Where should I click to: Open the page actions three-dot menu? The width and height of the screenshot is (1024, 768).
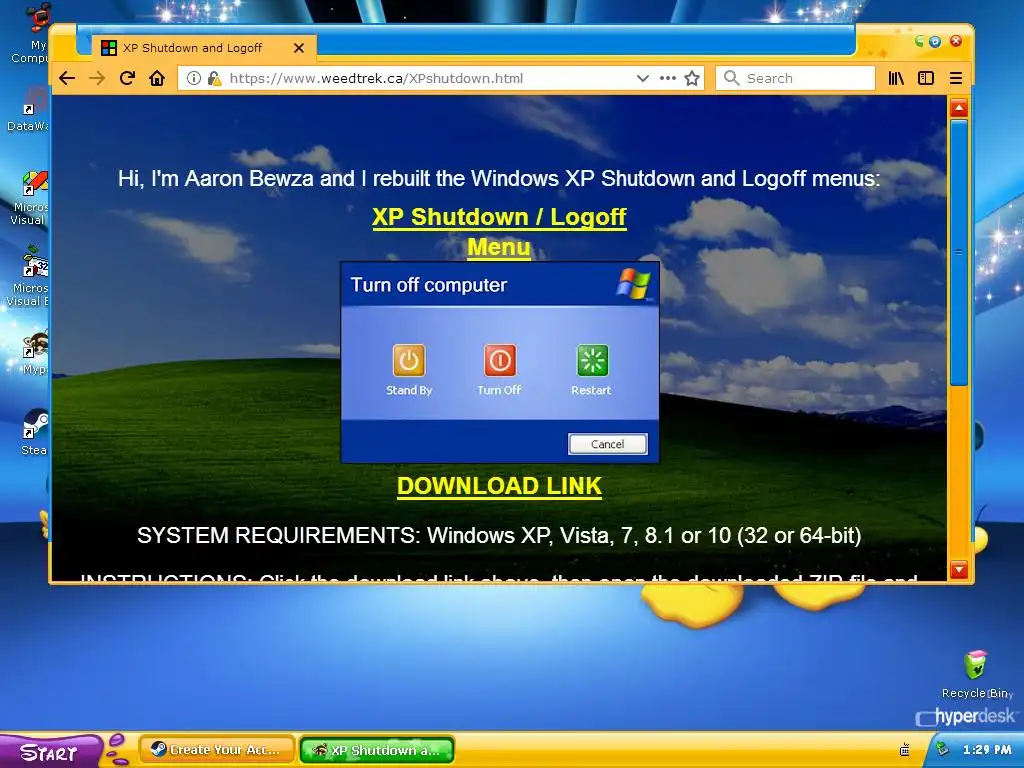coord(667,78)
